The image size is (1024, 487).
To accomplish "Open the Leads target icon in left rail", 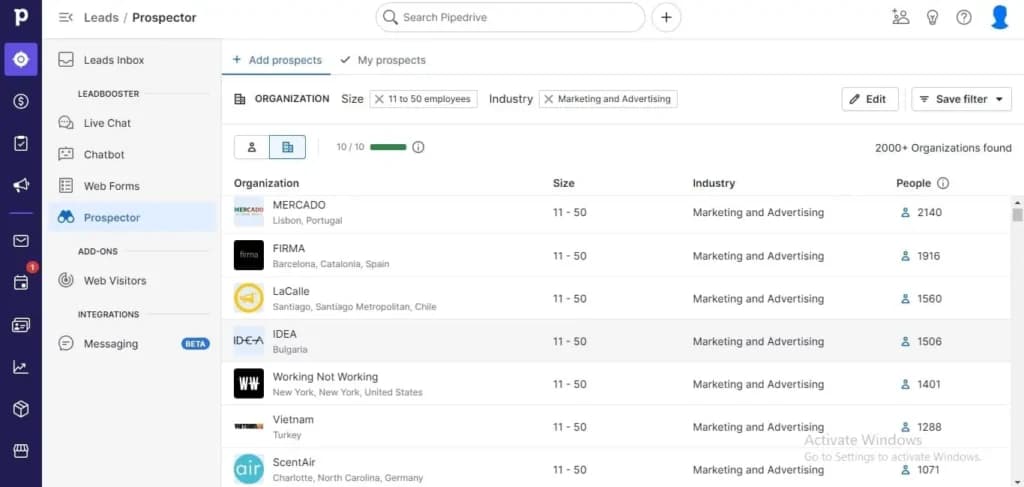I will pos(21,59).
